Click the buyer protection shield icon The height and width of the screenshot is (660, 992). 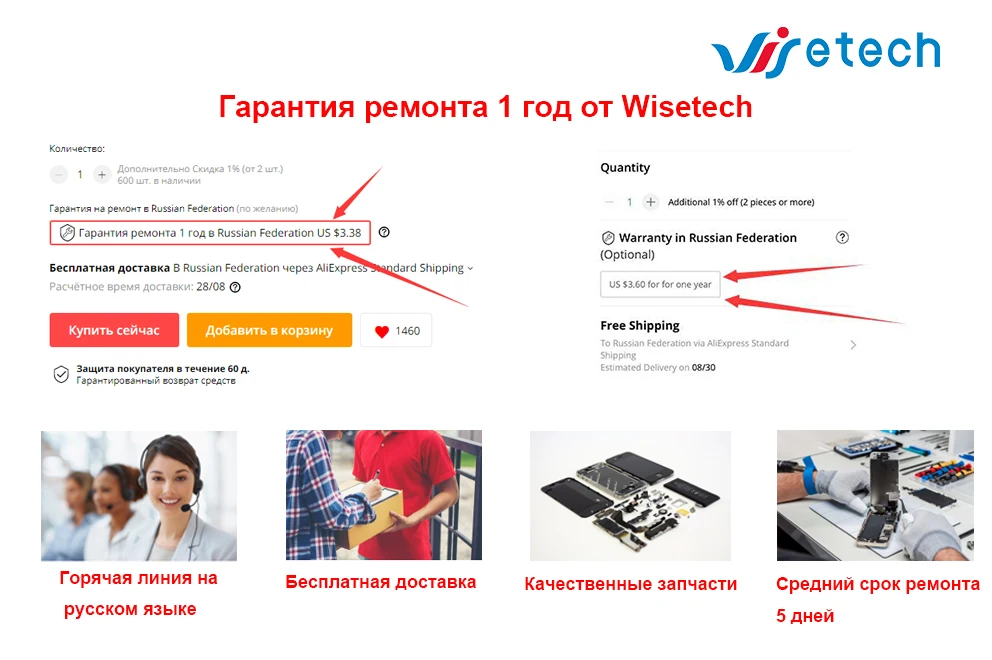point(61,375)
